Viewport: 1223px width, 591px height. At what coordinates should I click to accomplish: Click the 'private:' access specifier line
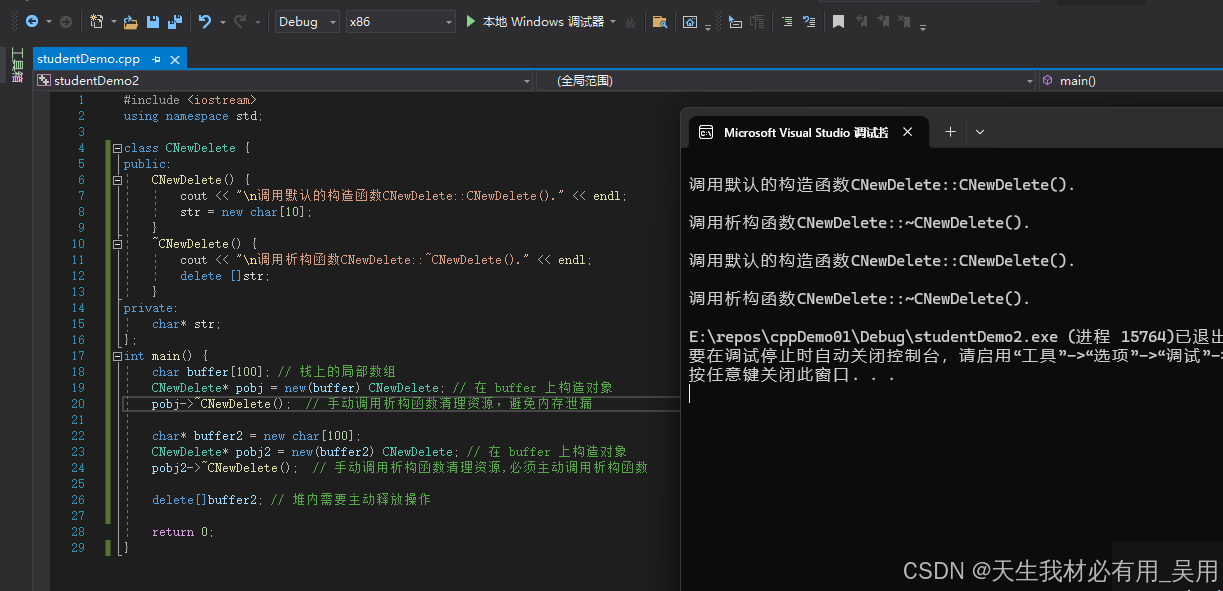[151, 308]
